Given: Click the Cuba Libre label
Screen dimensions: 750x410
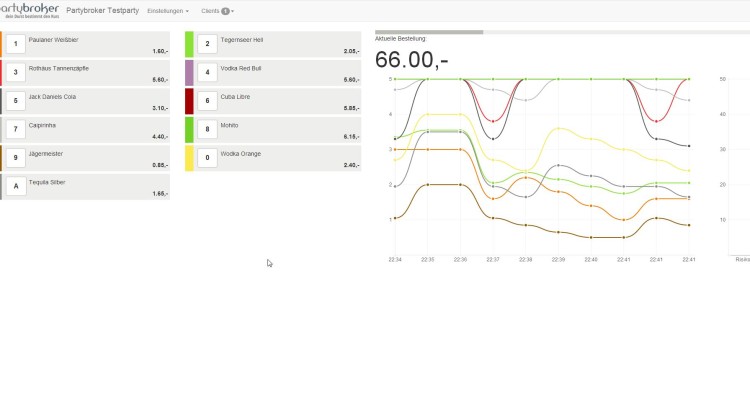Looking at the screenshot, I should tap(235, 97).
